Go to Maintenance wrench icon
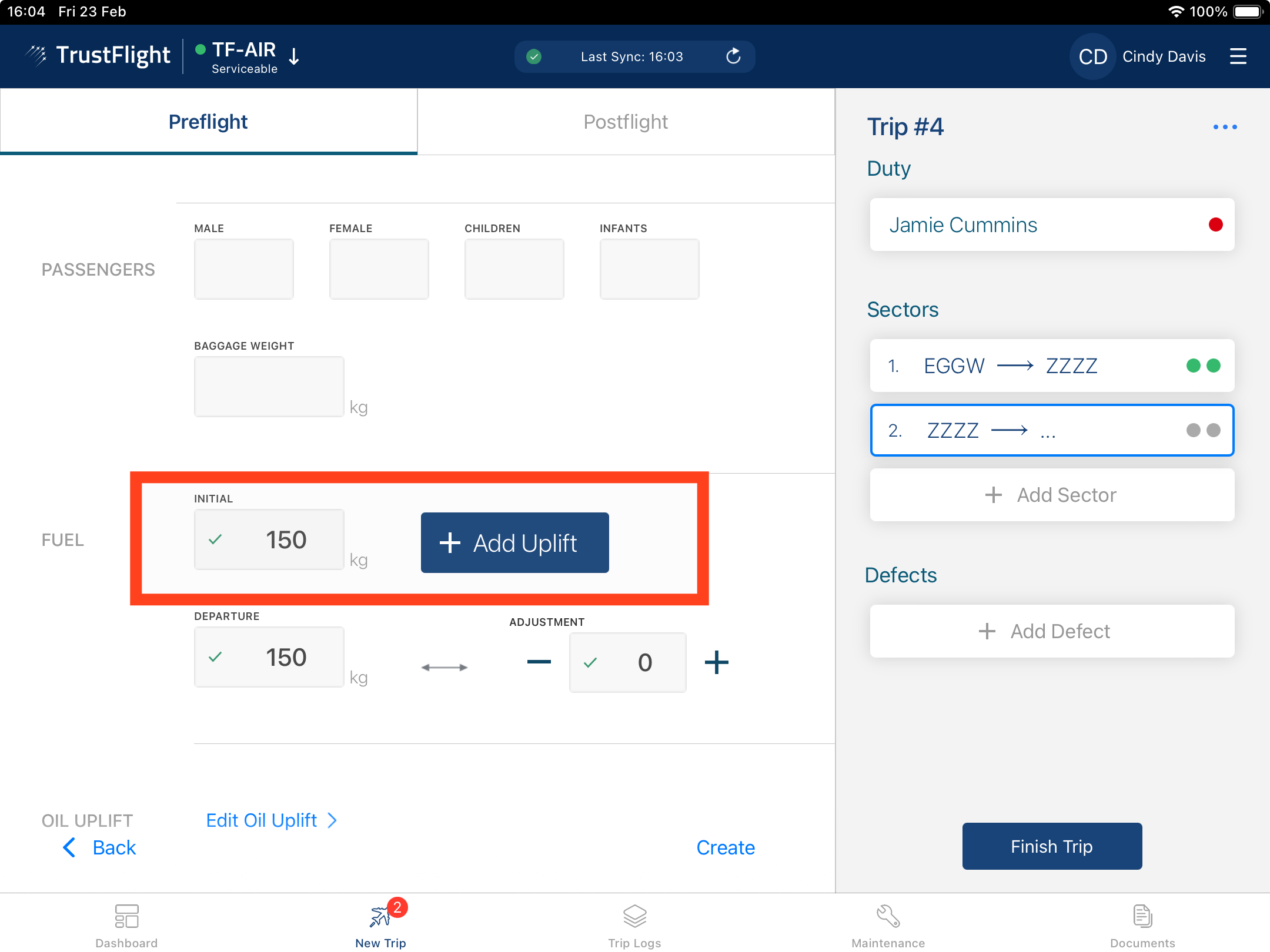 pos(888,916)
